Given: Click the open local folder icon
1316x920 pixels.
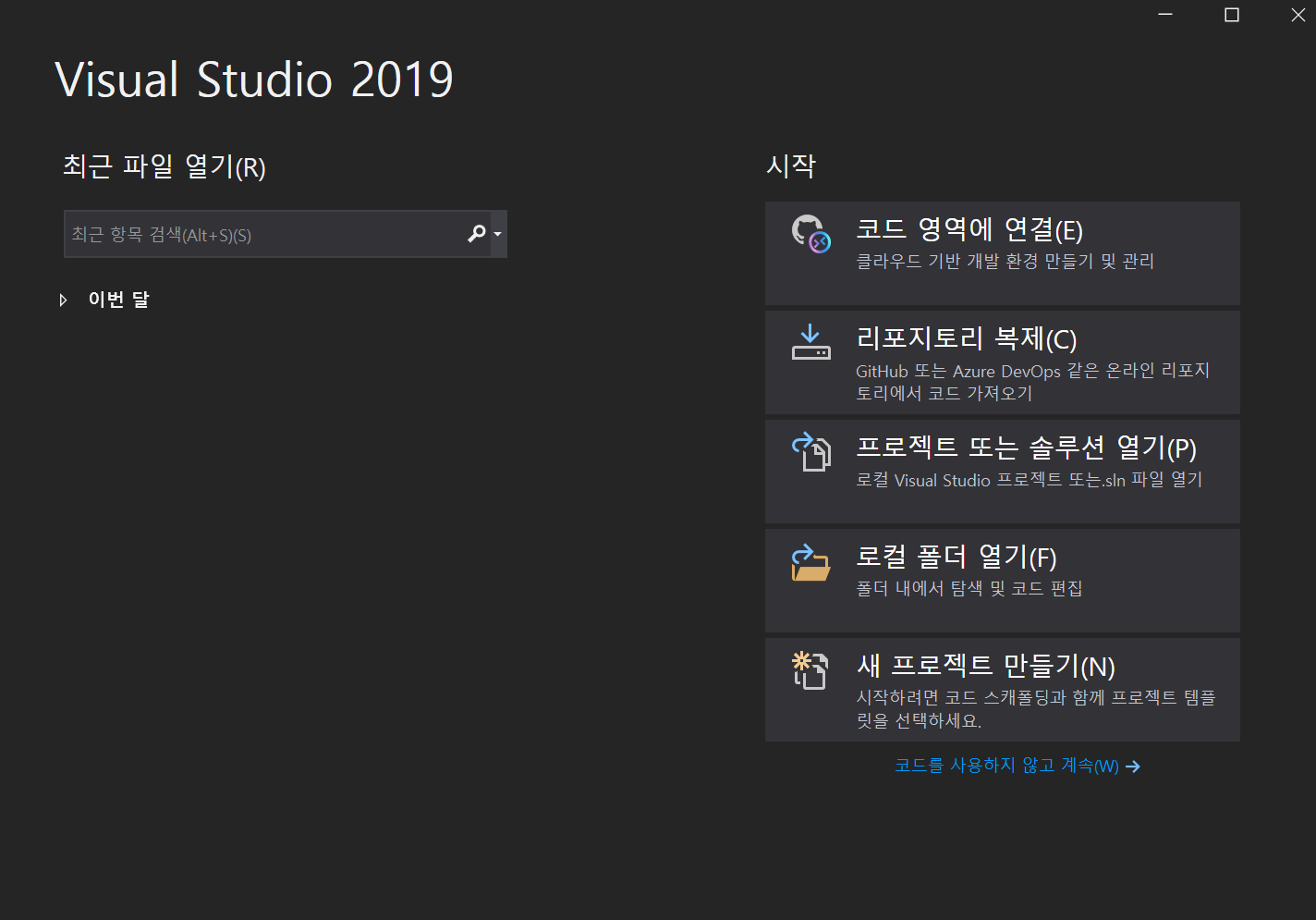Looking at the screenshot, I should point(811,561).
